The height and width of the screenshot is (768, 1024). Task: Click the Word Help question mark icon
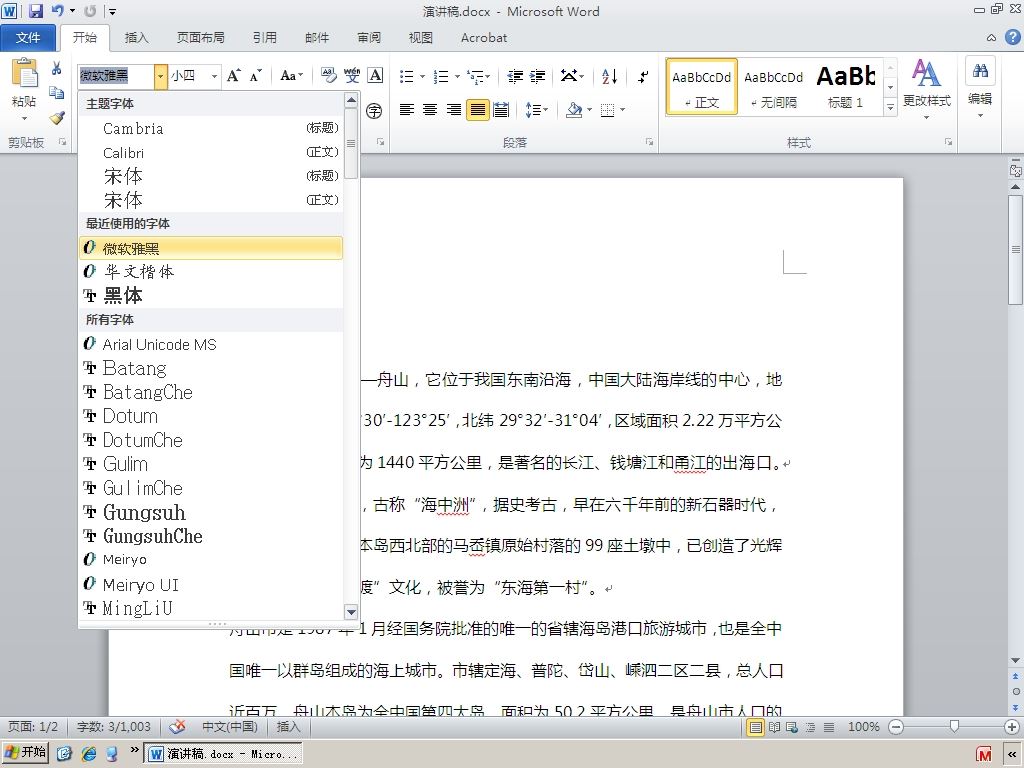coord(1012,37)
